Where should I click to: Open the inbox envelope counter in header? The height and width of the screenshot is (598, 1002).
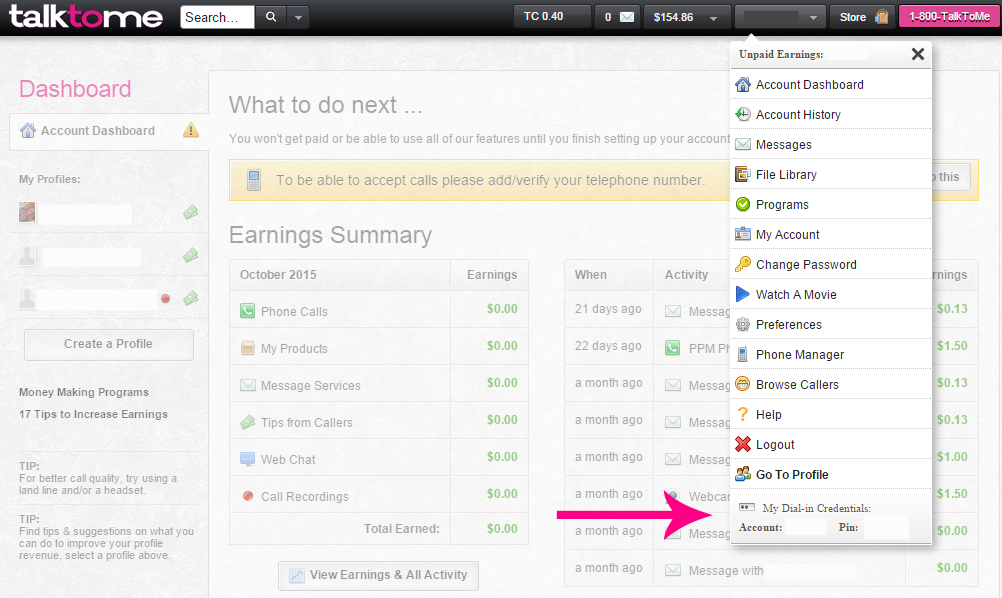[x=618, y=17]
